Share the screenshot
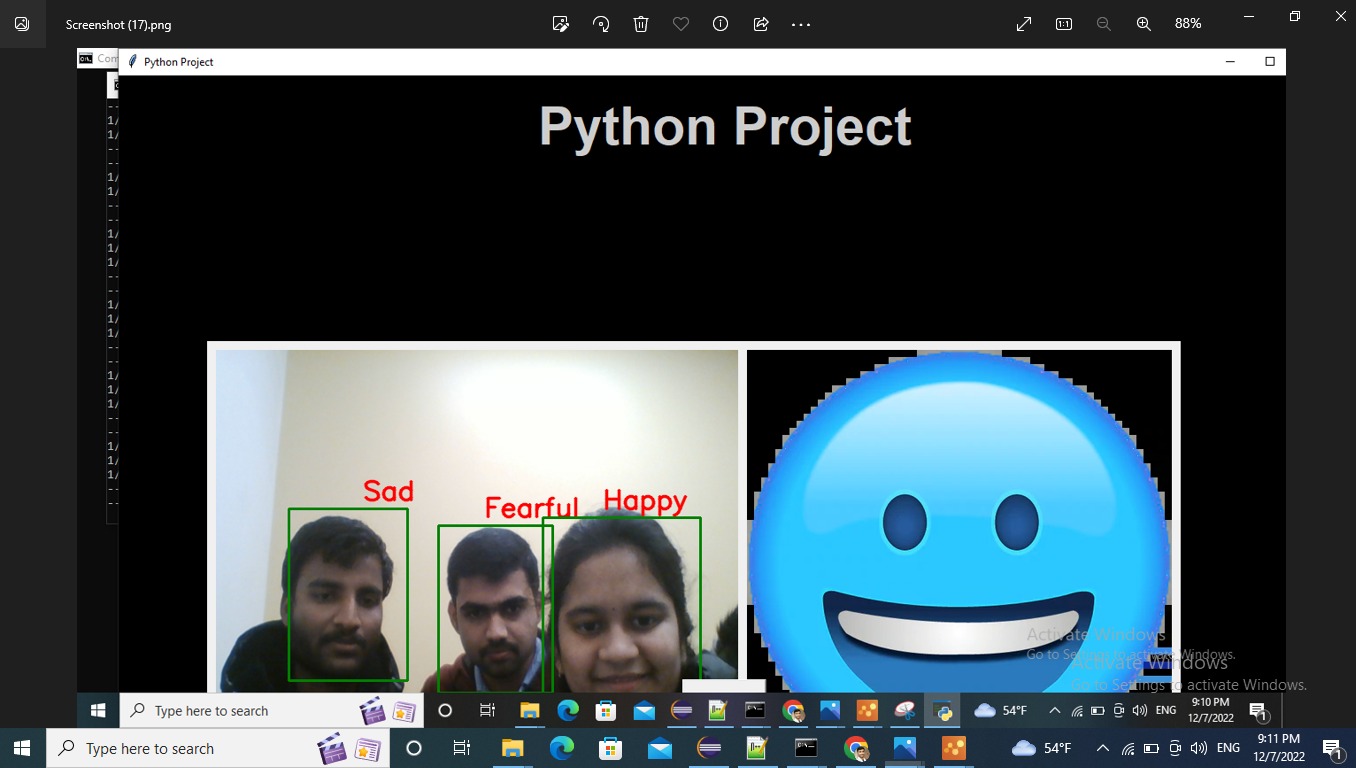The height and width of the screenshot is (768, 1356). 760,23
